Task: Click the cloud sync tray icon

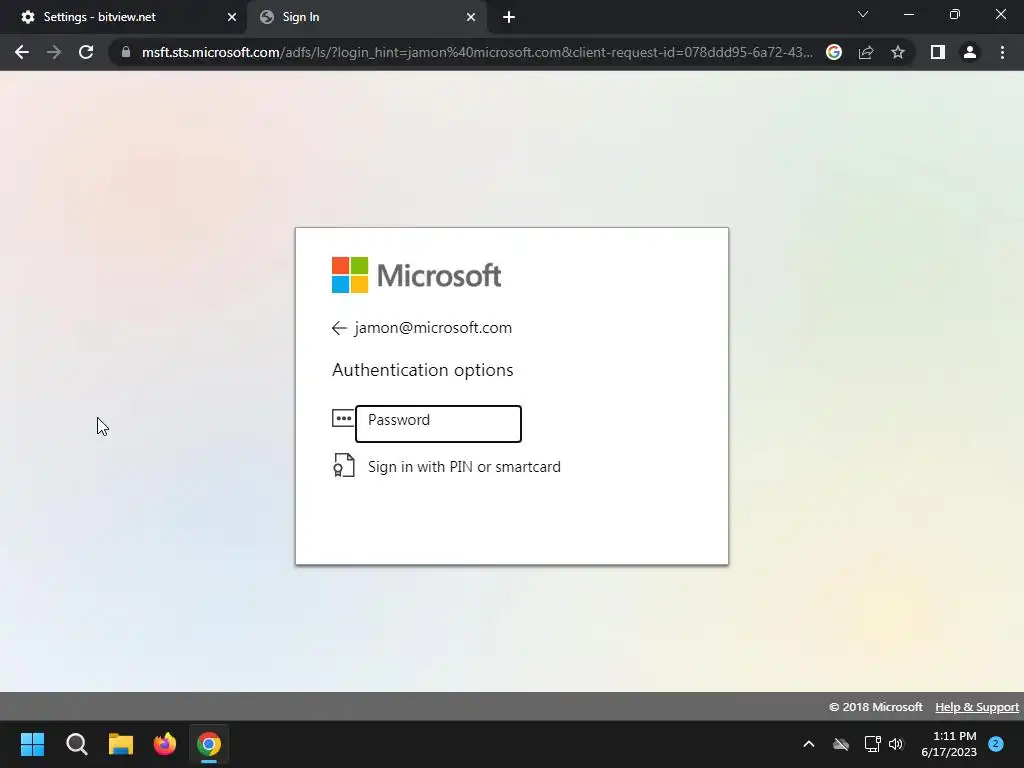Action: [x=841, y=744]
